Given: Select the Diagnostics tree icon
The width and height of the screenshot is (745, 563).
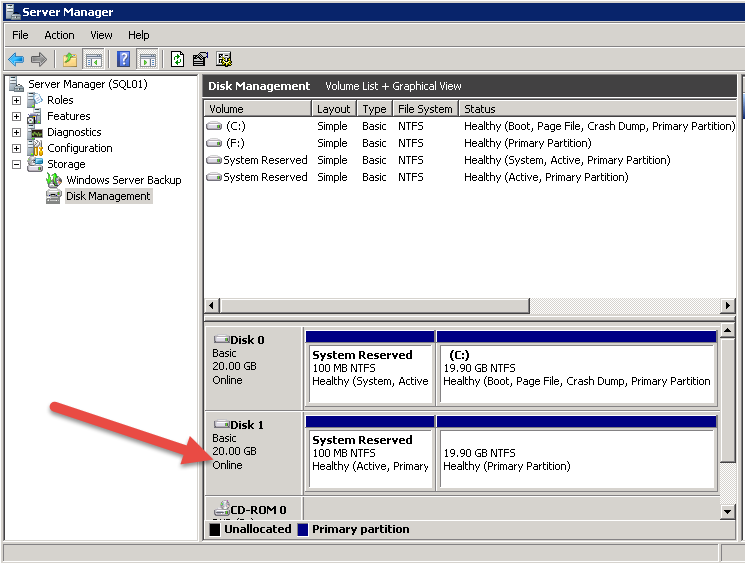Looking at the screenshot, I should point(35,133).
